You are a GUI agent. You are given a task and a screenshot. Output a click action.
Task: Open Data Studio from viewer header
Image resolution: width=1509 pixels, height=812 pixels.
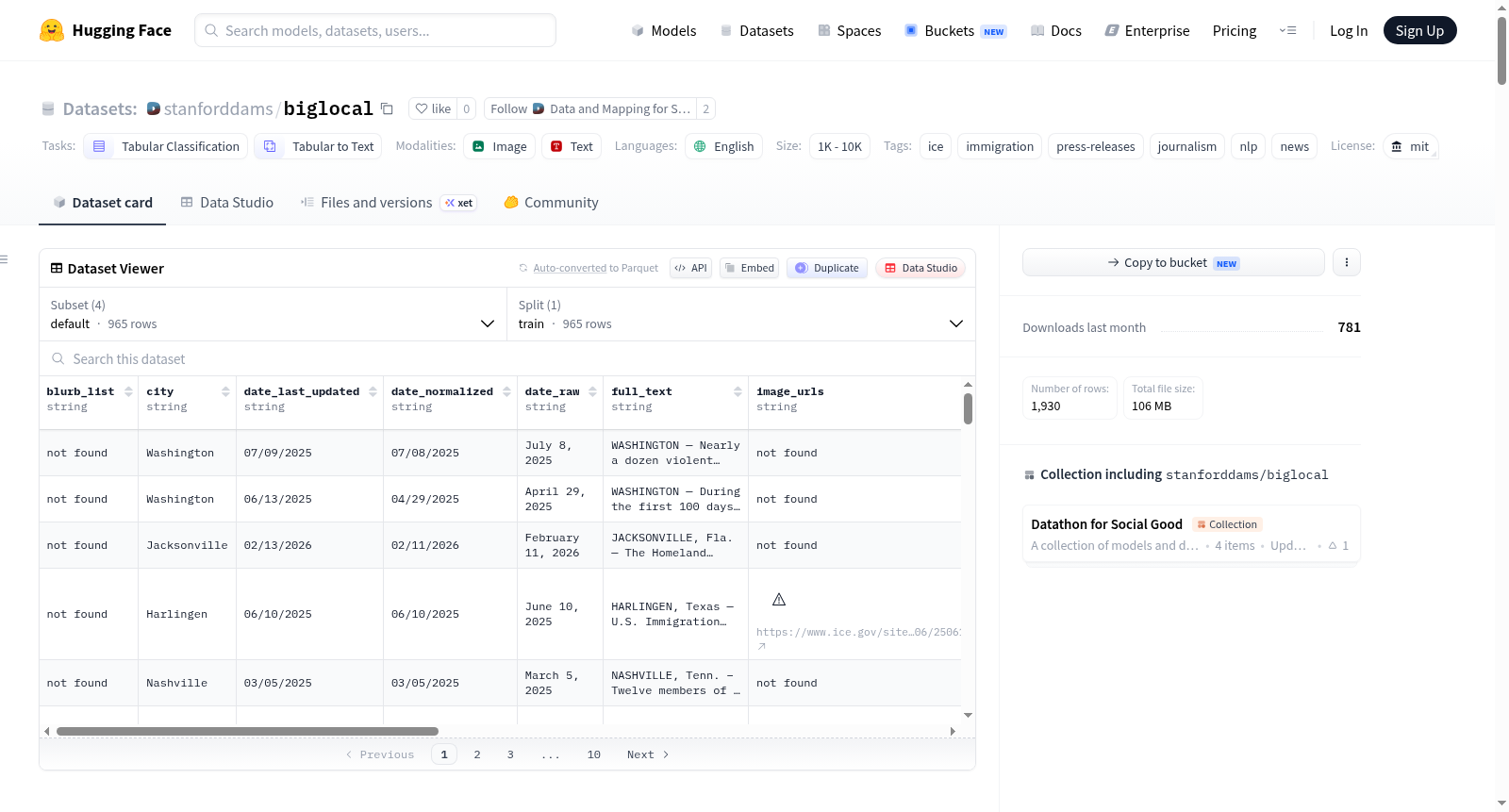click(x=920, y=268)
